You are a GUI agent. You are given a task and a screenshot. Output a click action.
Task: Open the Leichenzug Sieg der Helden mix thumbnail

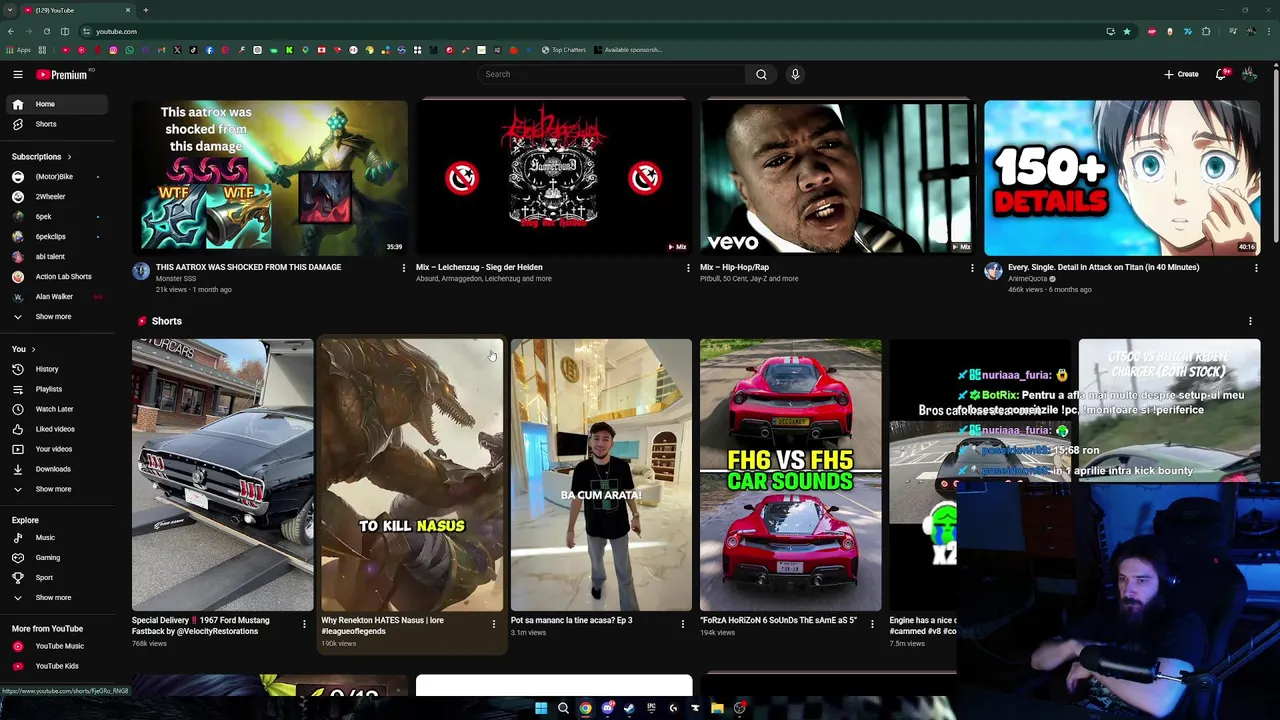point(554,177)
